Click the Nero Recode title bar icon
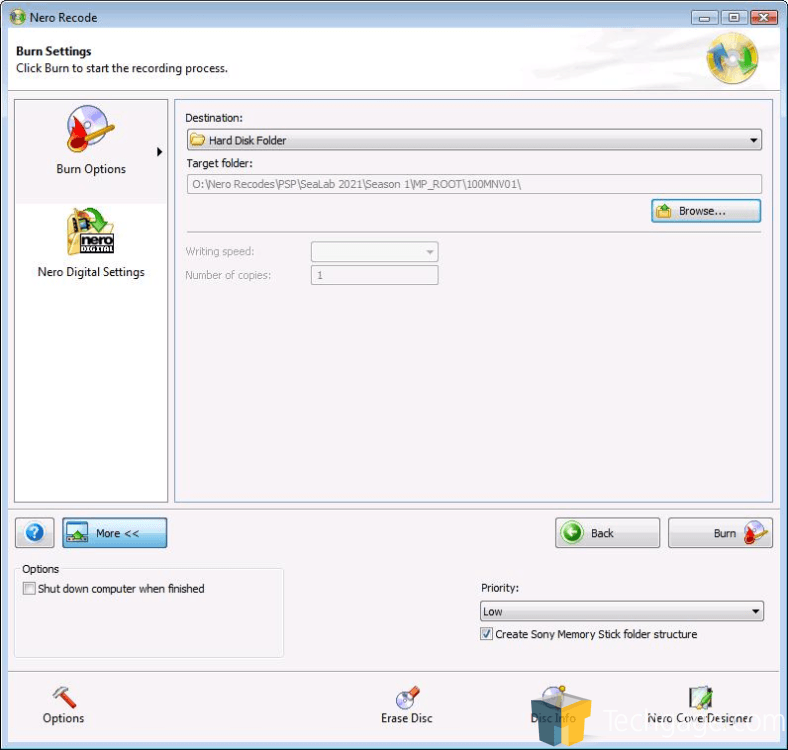This screenshot has width=788, height=750. coord(18,17)
